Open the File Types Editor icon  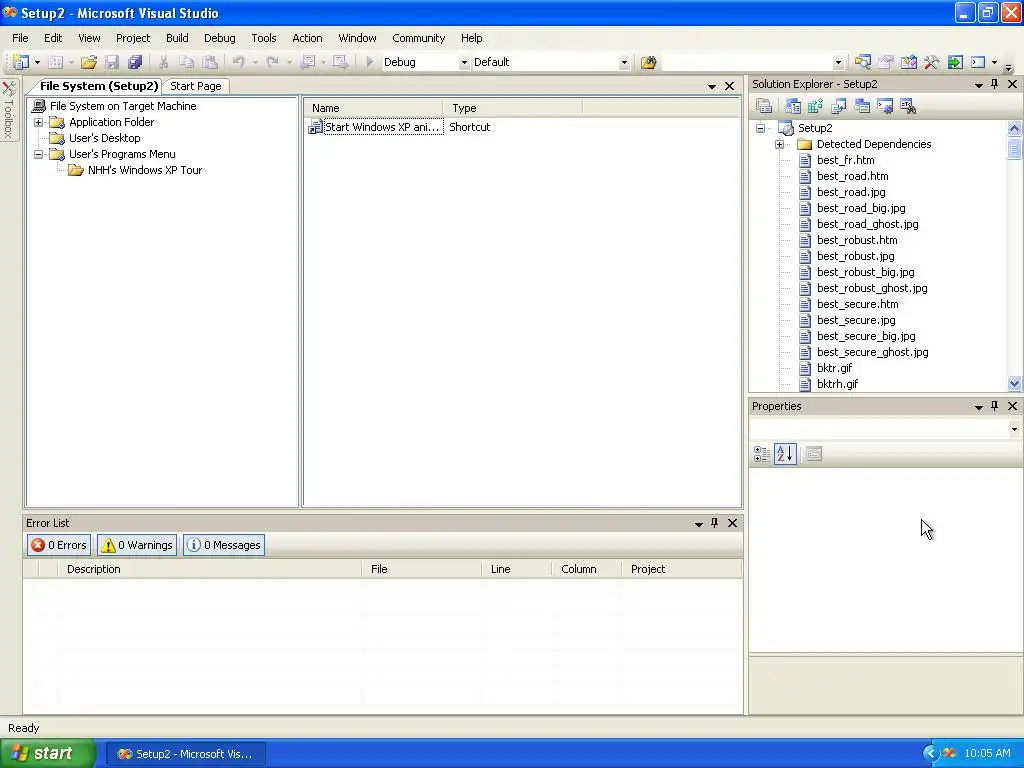click(x=839, y=106)
